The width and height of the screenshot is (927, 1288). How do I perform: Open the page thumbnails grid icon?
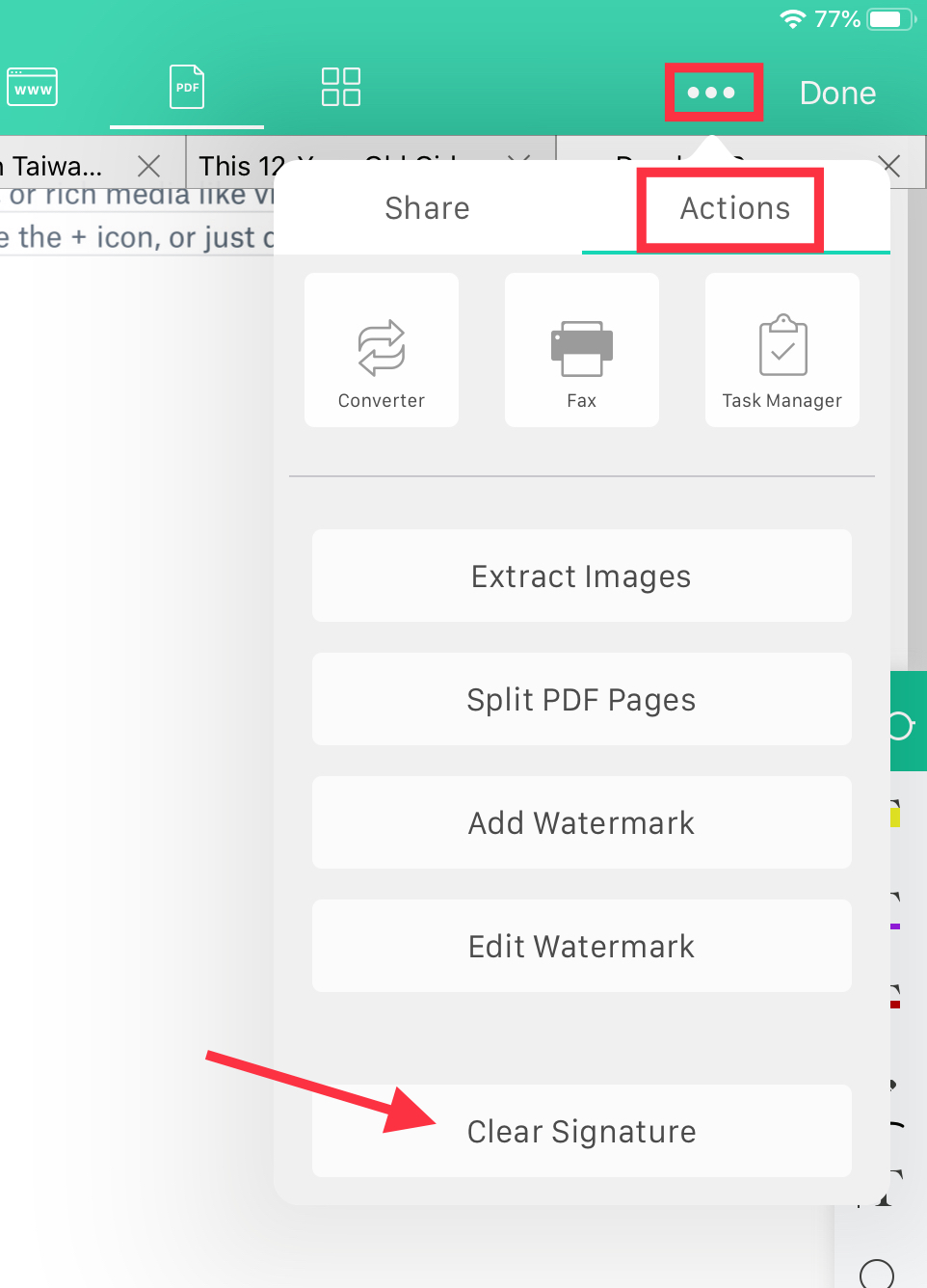(341, 87)
